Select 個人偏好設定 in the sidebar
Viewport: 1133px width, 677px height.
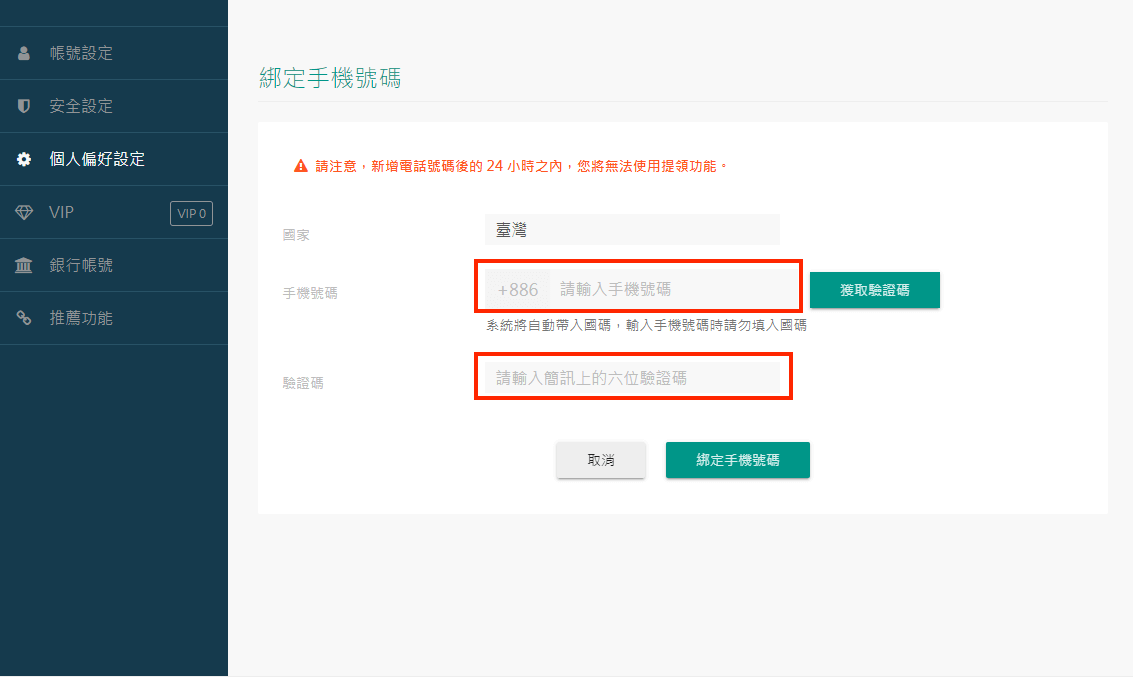(97, 159)
